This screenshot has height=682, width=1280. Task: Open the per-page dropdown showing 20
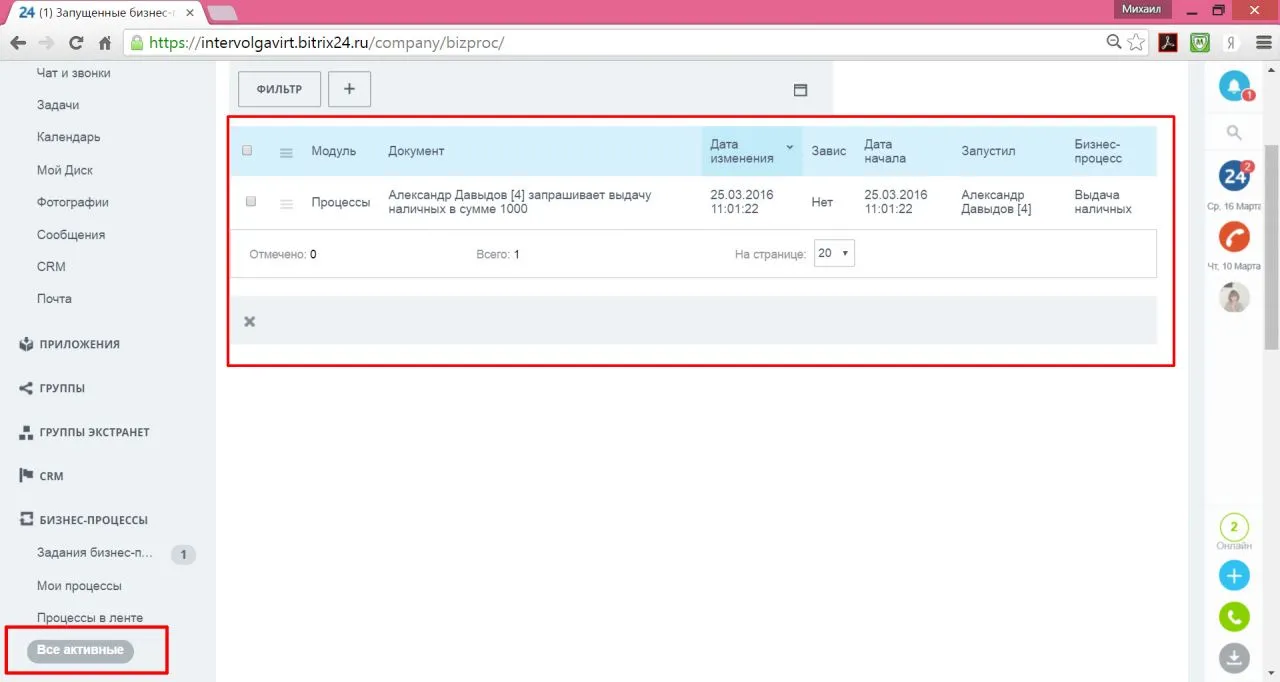coord(834,253)
